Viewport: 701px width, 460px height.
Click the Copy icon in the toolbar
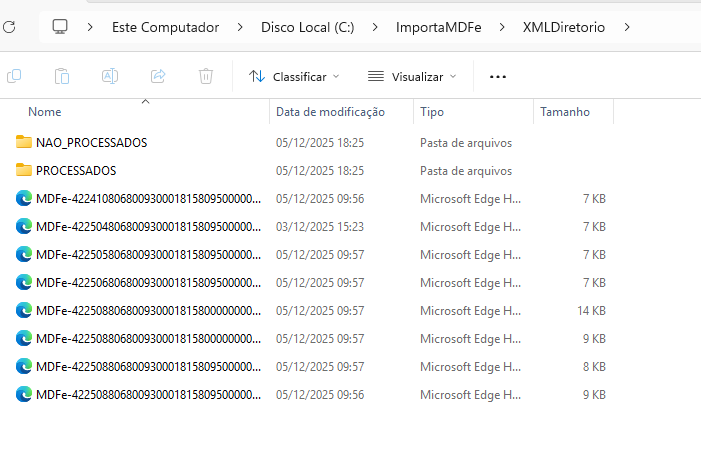(x=14, y=76)
